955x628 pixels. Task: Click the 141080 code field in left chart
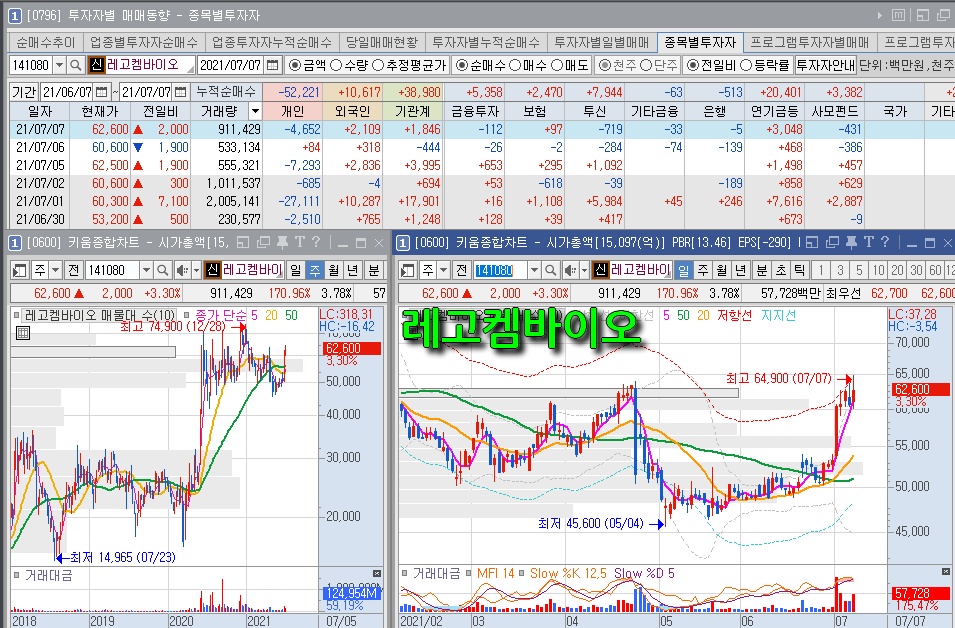click(111, 270)
